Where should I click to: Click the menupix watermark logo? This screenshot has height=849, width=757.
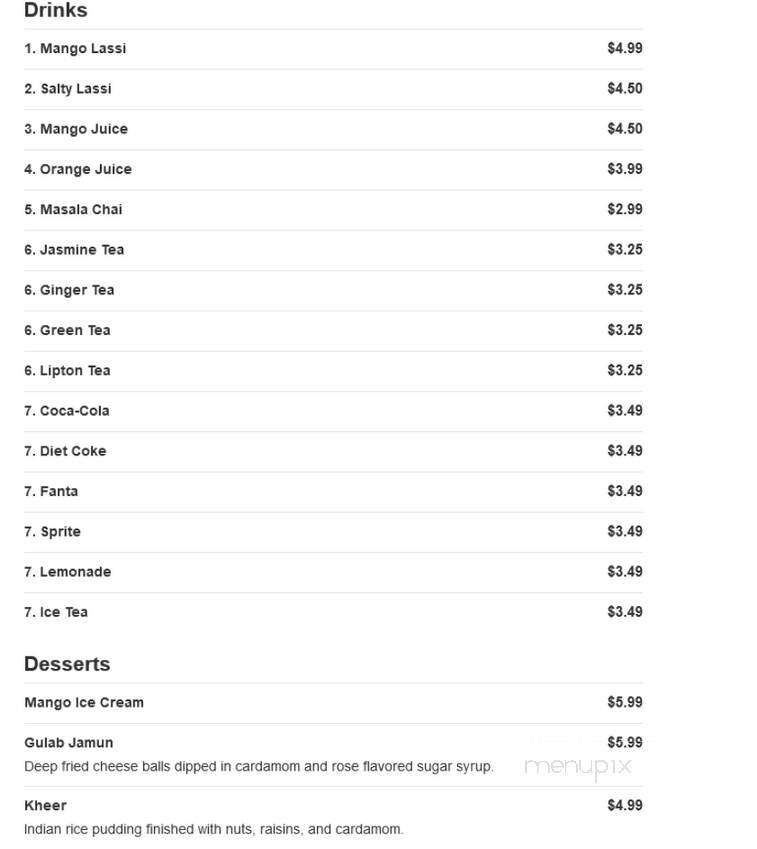point(578,768)
